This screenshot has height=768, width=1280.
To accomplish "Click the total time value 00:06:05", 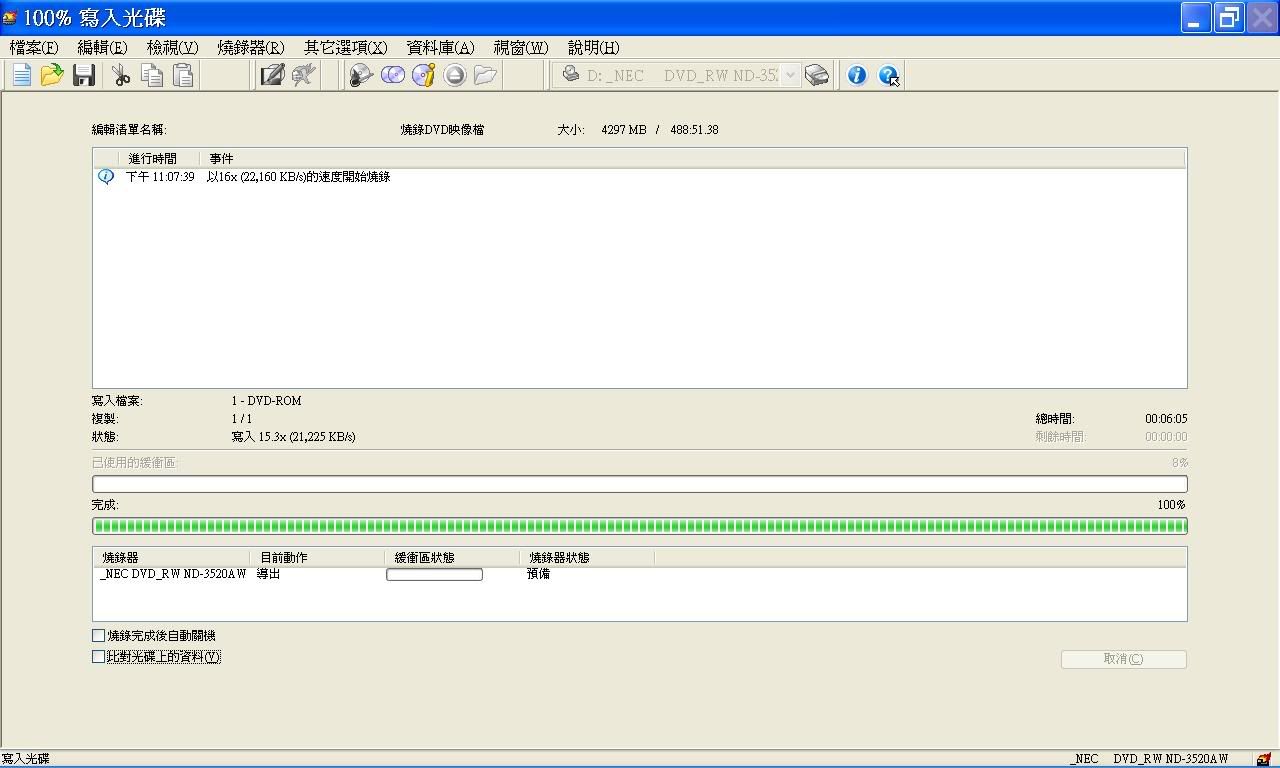I will [x=1166, y=419].
